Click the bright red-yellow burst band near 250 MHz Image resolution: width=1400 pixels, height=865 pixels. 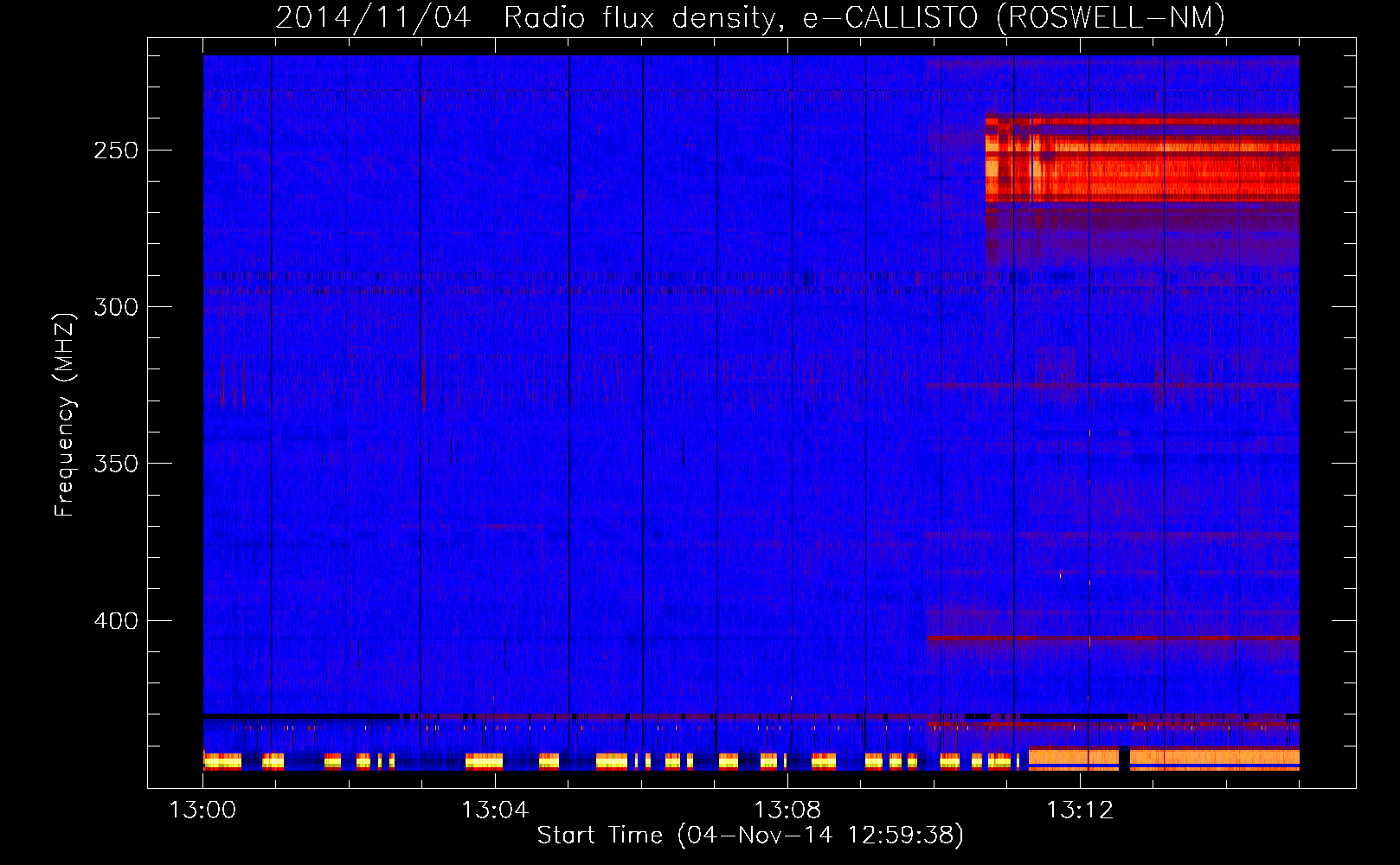point(1142,161)
